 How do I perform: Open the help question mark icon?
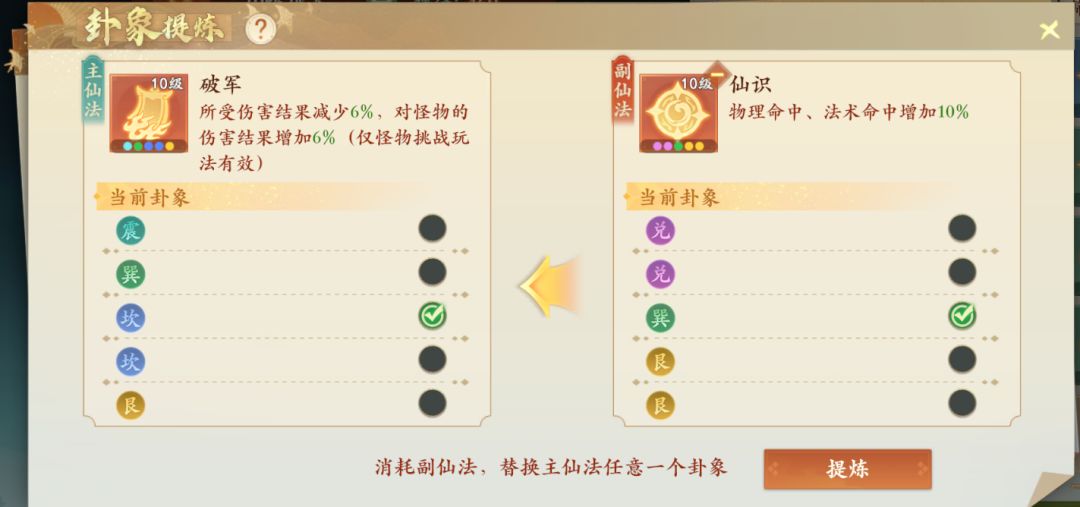point(260,28)
